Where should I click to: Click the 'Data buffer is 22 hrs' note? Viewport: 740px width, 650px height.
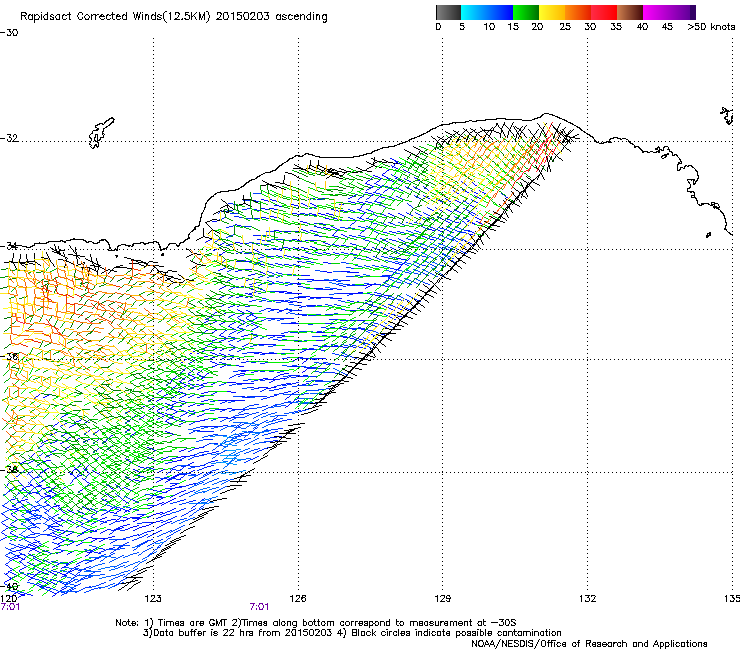point(352,633)
